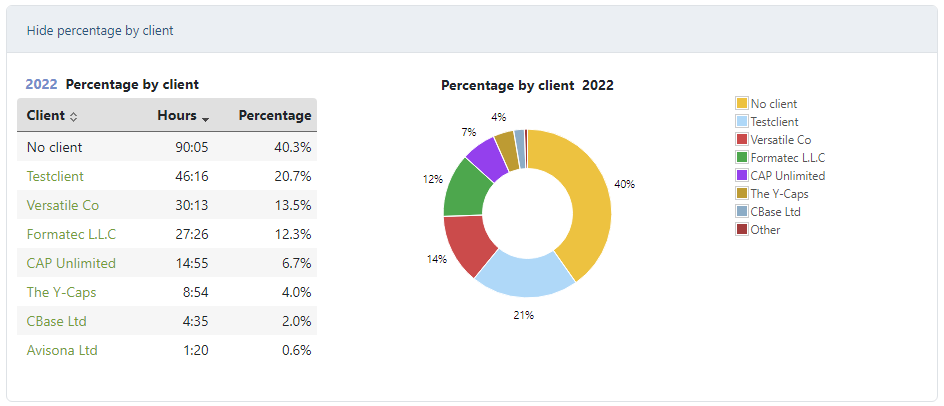Screen dimensions: 944x406
Task: Open the Testclient link in the table
Action: coord(55,176)
